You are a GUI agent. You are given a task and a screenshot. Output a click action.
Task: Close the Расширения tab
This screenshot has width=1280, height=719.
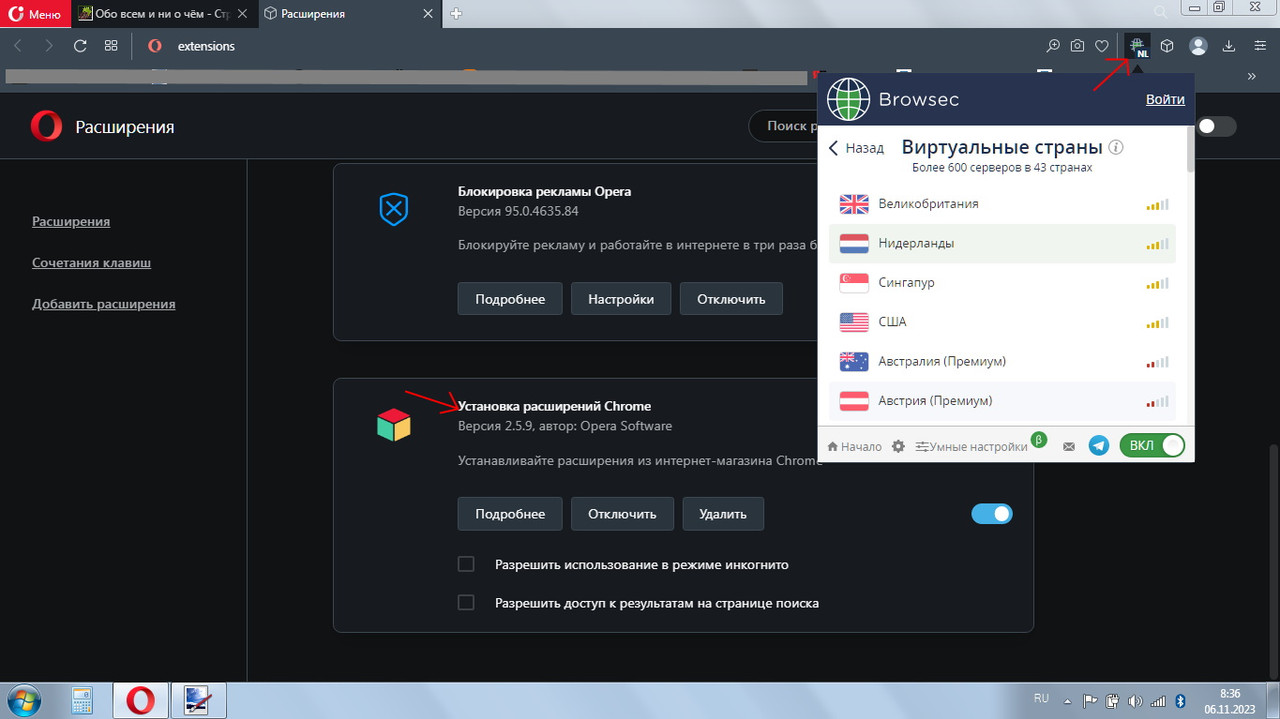point(428,14)
